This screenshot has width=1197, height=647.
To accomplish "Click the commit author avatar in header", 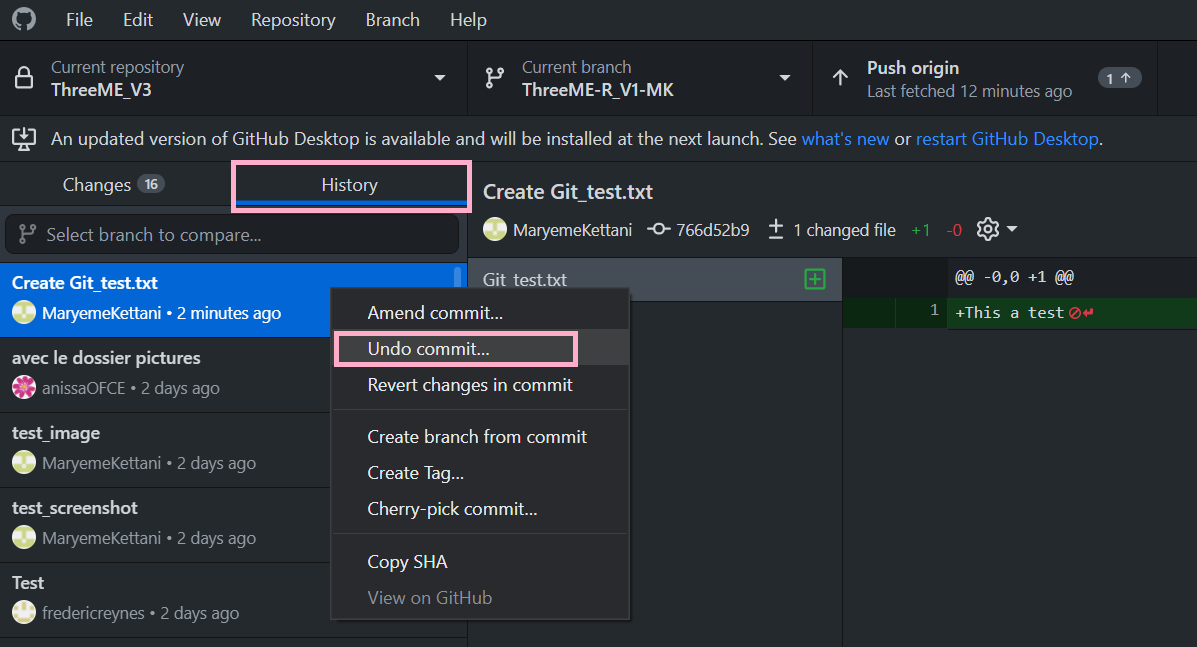I will [x=495, y=229].
